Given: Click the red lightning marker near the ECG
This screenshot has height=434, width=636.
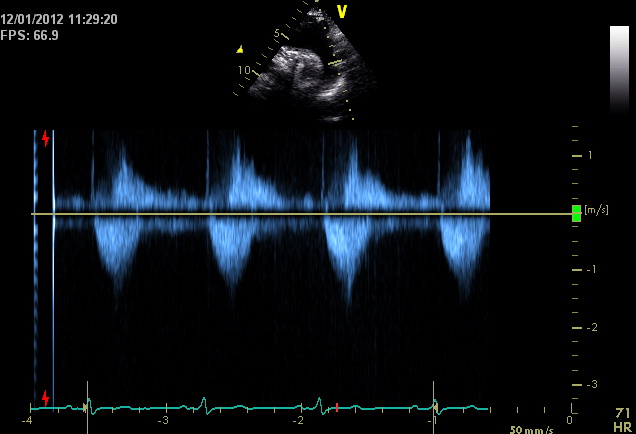Looking at the screenshot, I should (45, 398).
